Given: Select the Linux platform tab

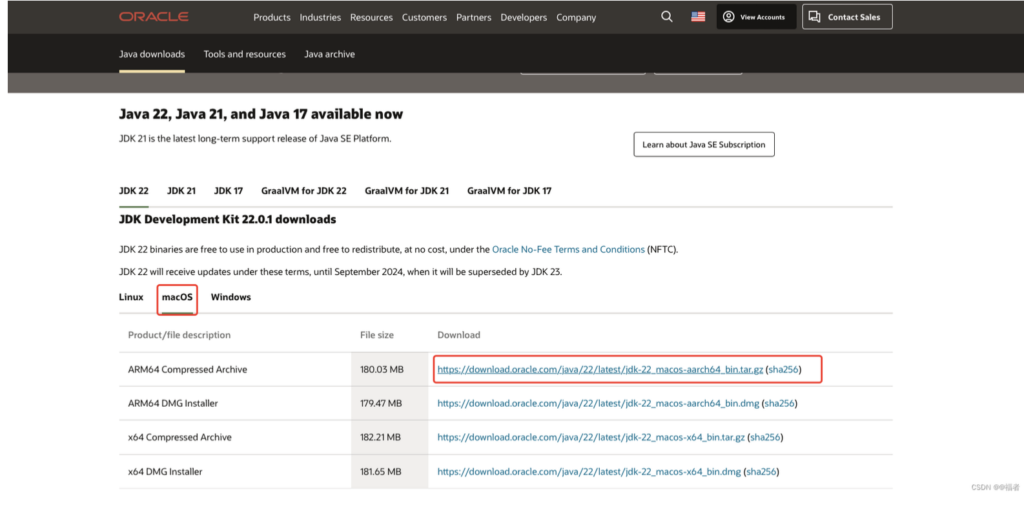Looking at the screenshot, I should (131, 297).
